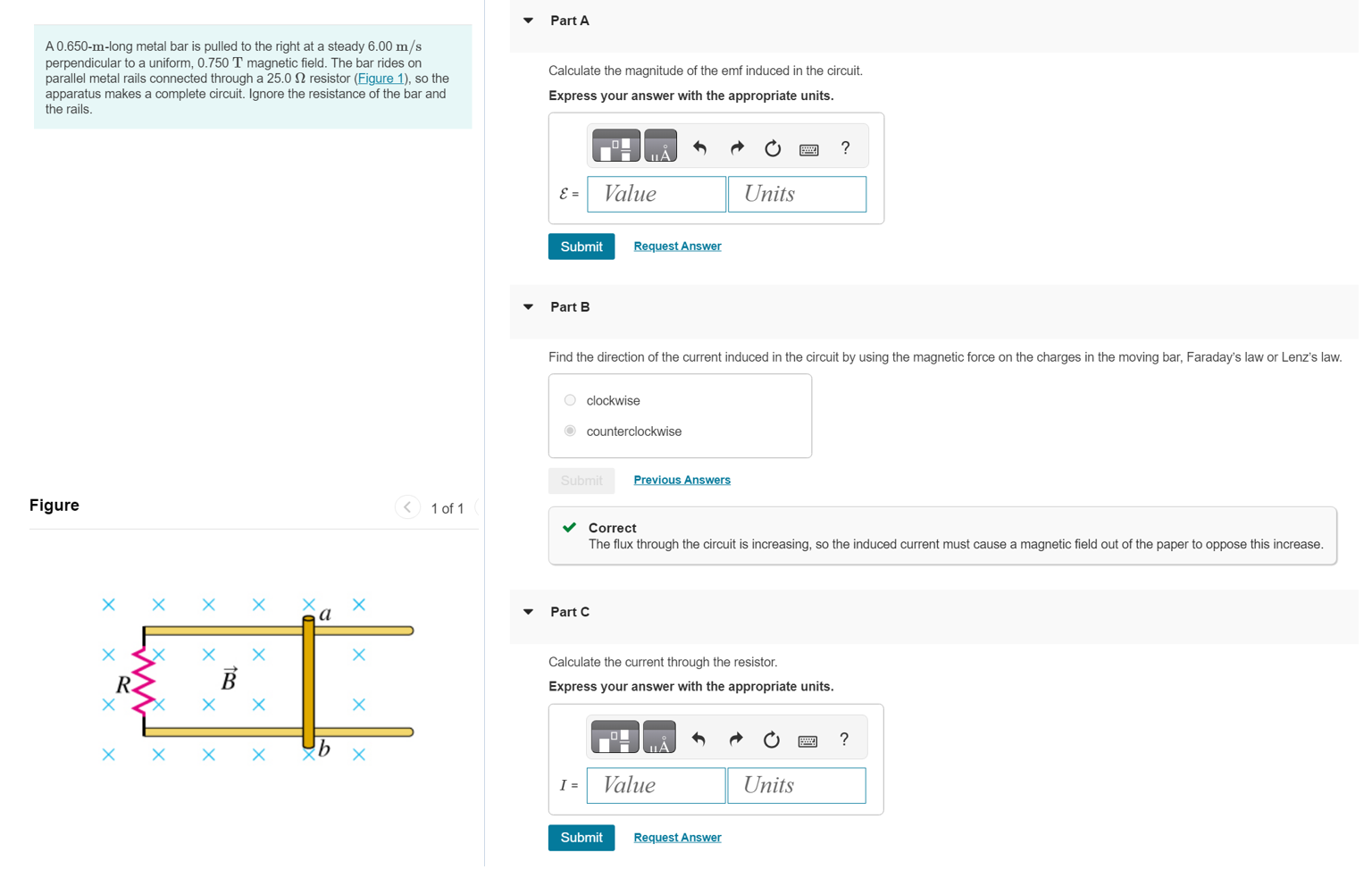
Task: View Previous Answers for Part B
Action: (x=682, y=479)
